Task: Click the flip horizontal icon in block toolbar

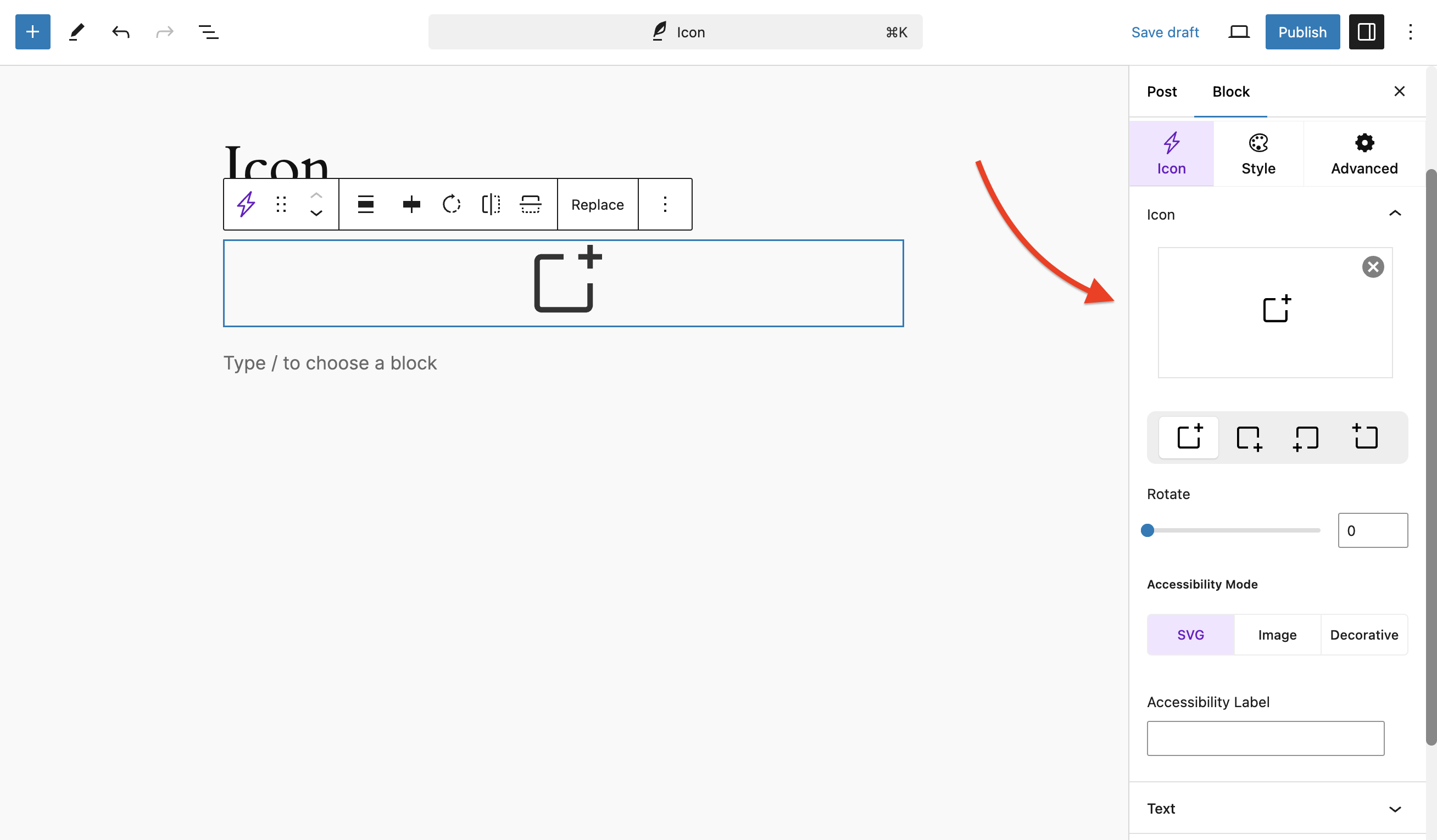Action: pos(491,204)
